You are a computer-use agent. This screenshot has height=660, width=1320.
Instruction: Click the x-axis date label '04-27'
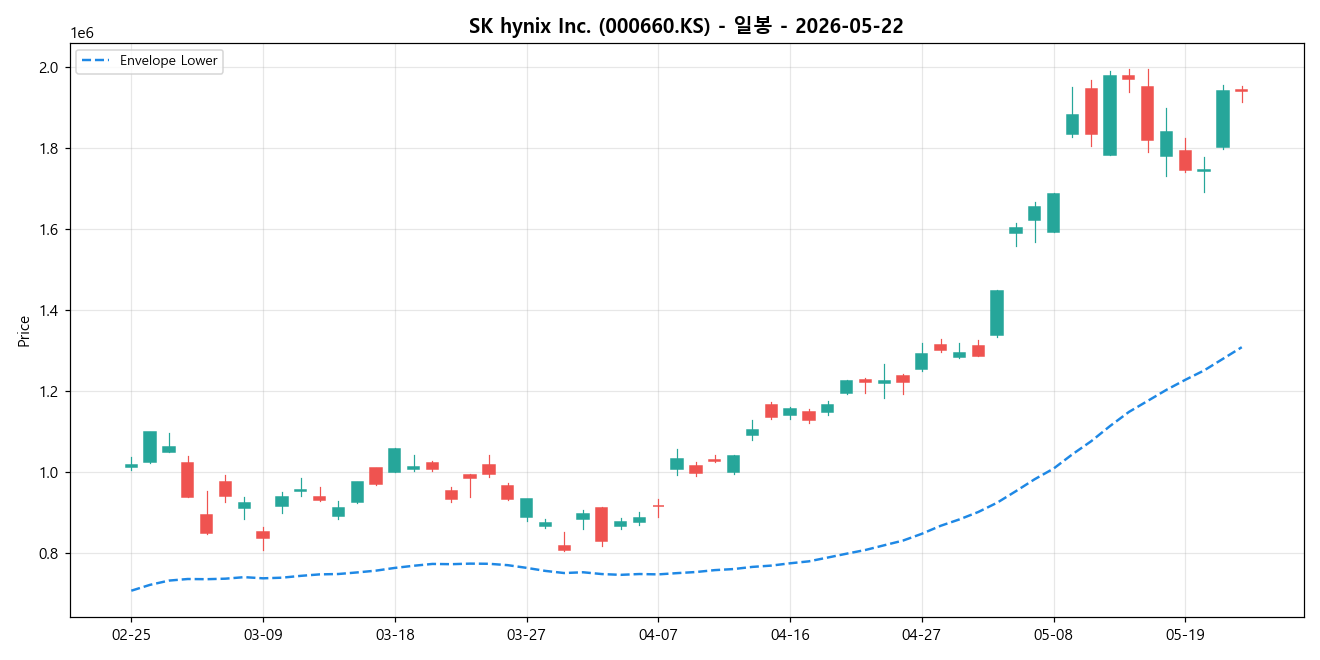[x=921, y=634]
